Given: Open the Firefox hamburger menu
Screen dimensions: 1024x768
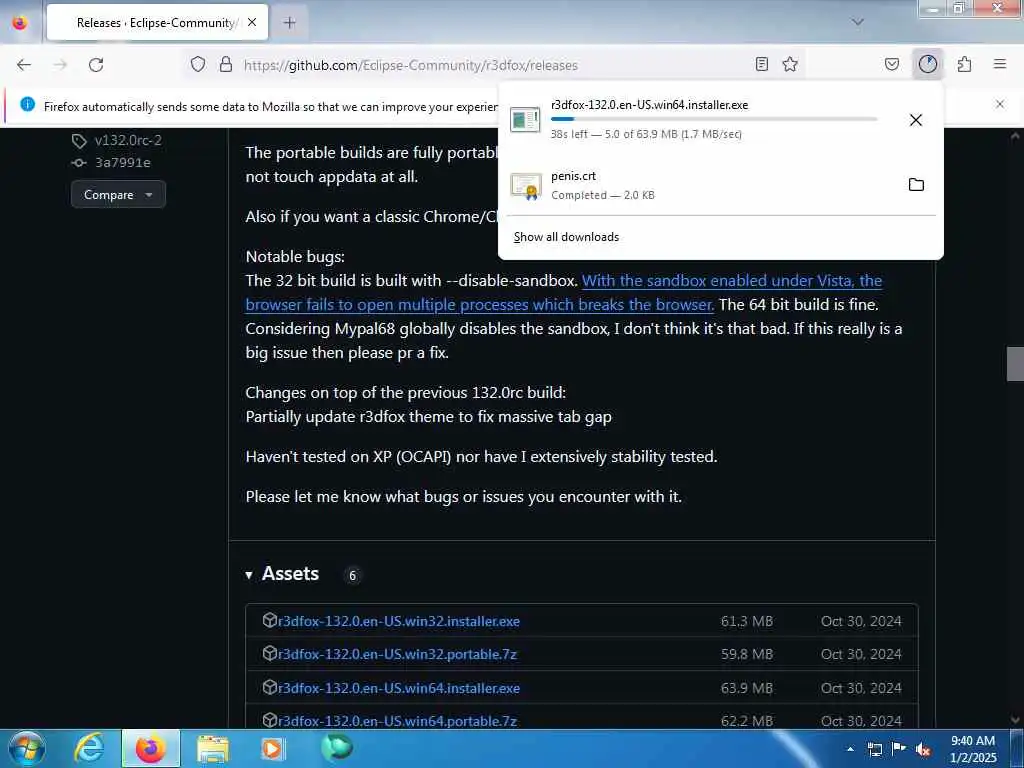Looking at the screenshot, I should (1000, 64).
